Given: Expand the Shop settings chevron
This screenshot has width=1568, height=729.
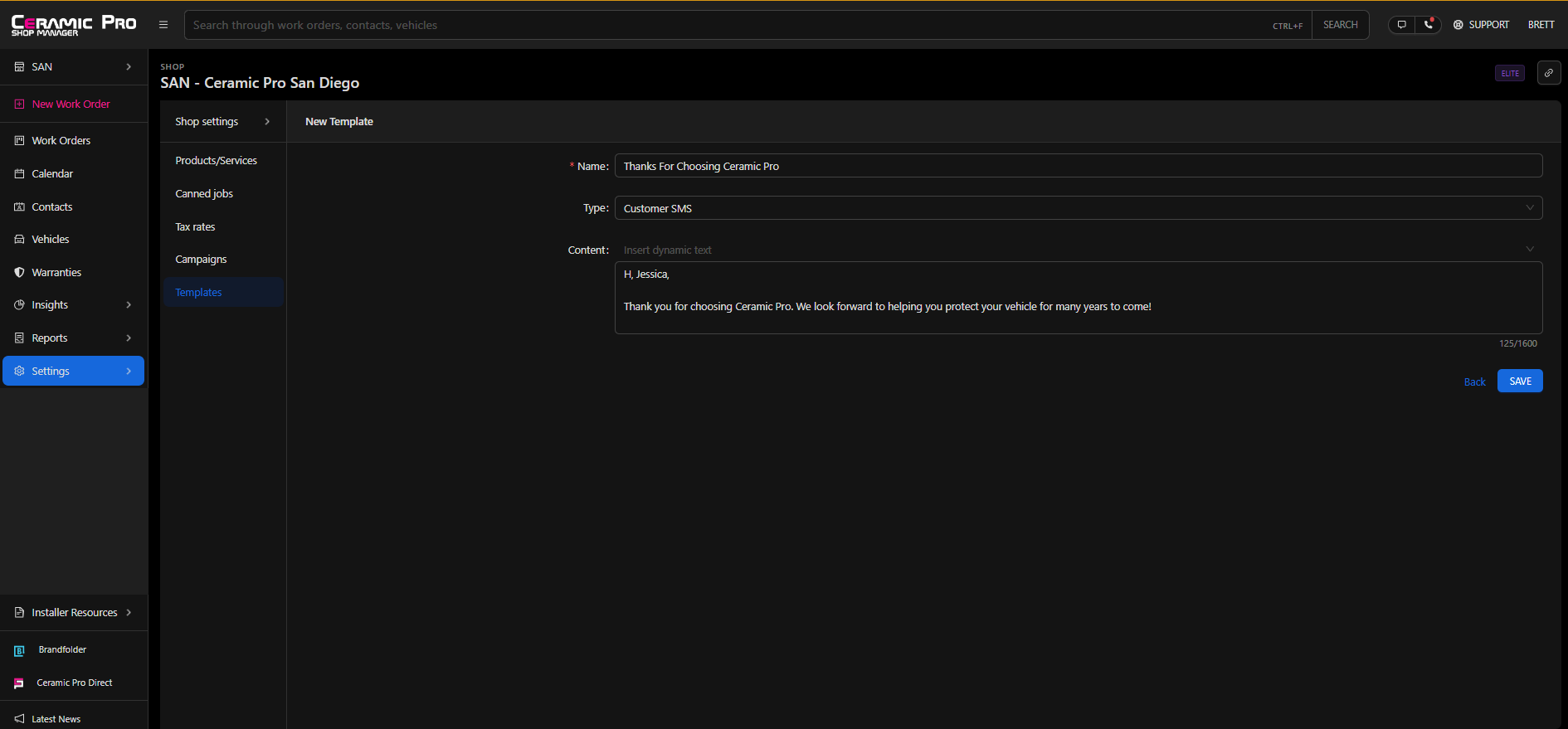Looking at the screenshot, I should (x=267, y=122).
